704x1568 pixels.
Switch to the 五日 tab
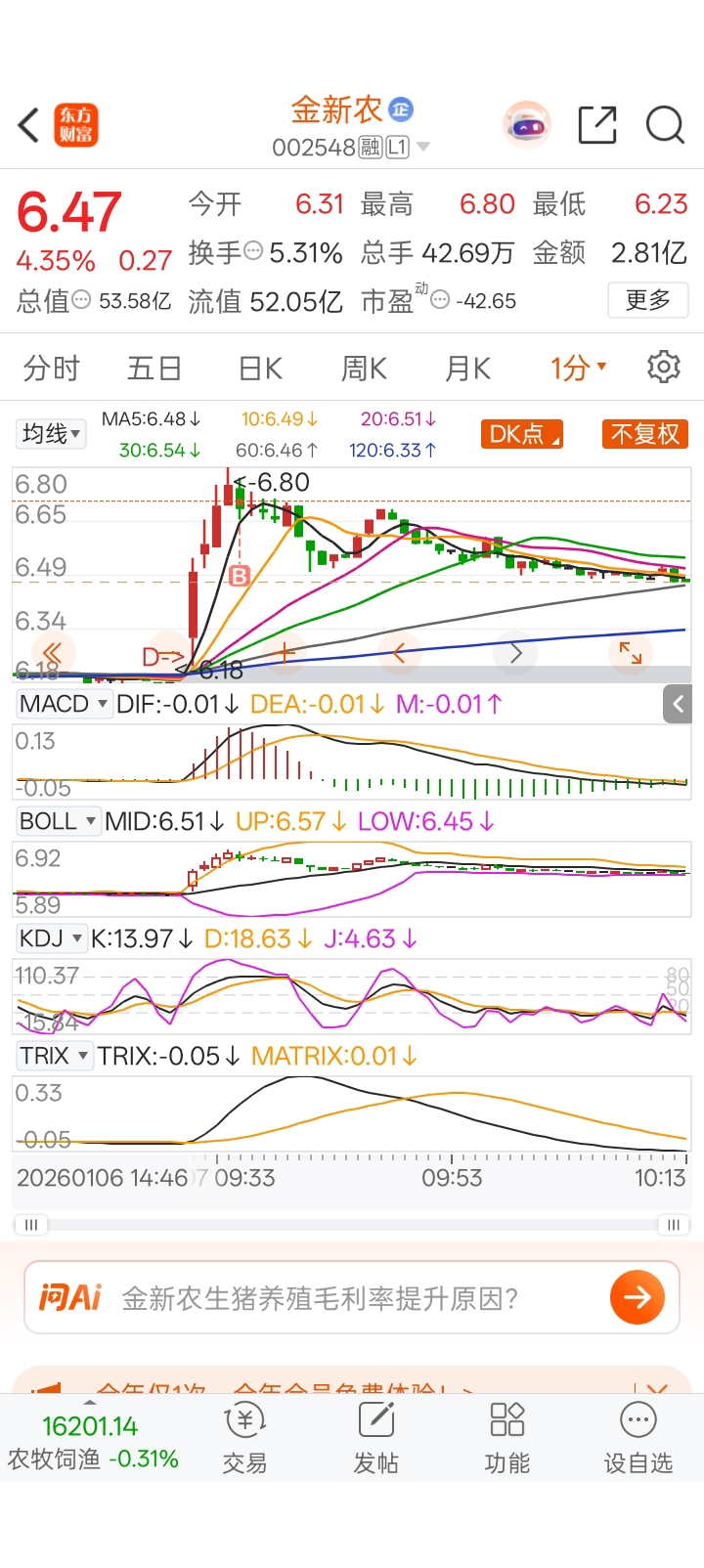tap(154, 368)
